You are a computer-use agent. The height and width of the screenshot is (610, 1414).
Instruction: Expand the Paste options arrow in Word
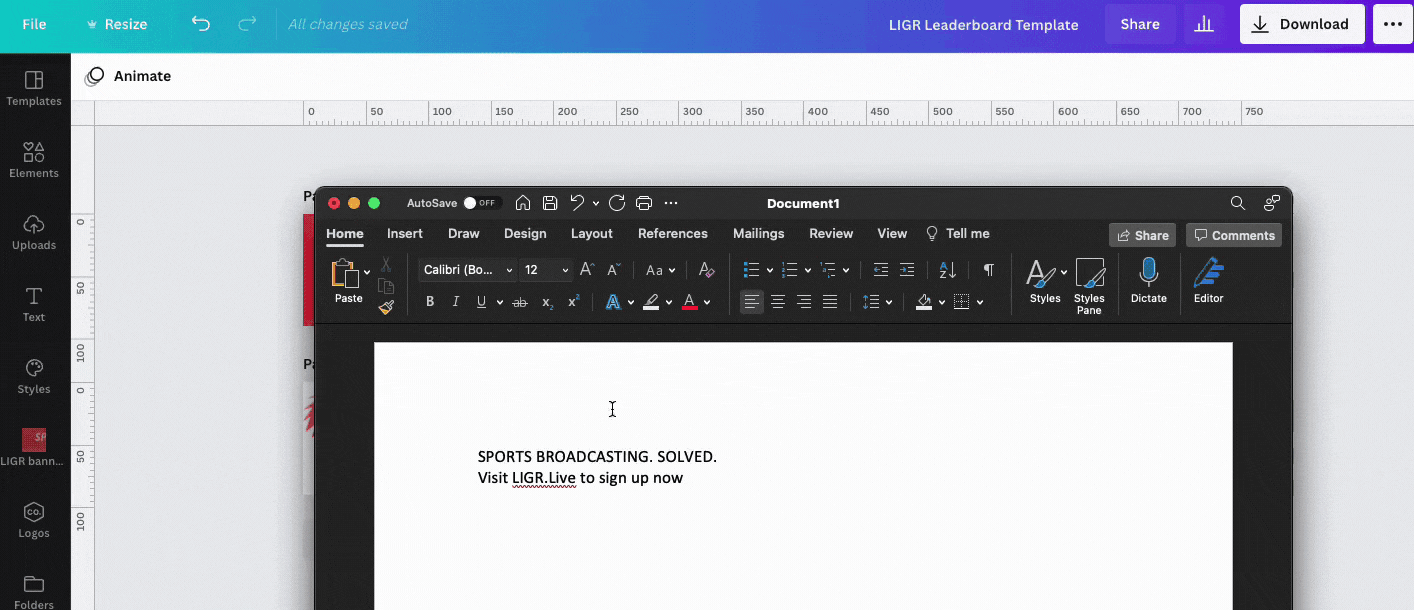tap(367, 271)
